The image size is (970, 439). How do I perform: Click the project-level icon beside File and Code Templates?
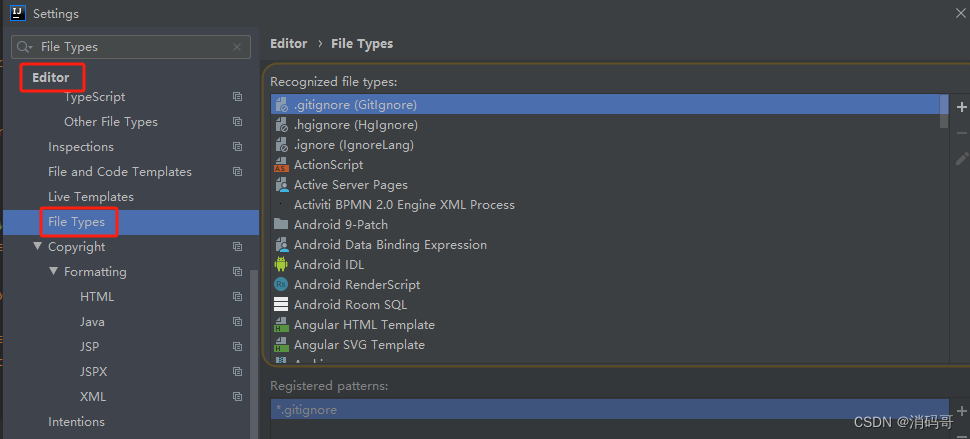(238, 172)
